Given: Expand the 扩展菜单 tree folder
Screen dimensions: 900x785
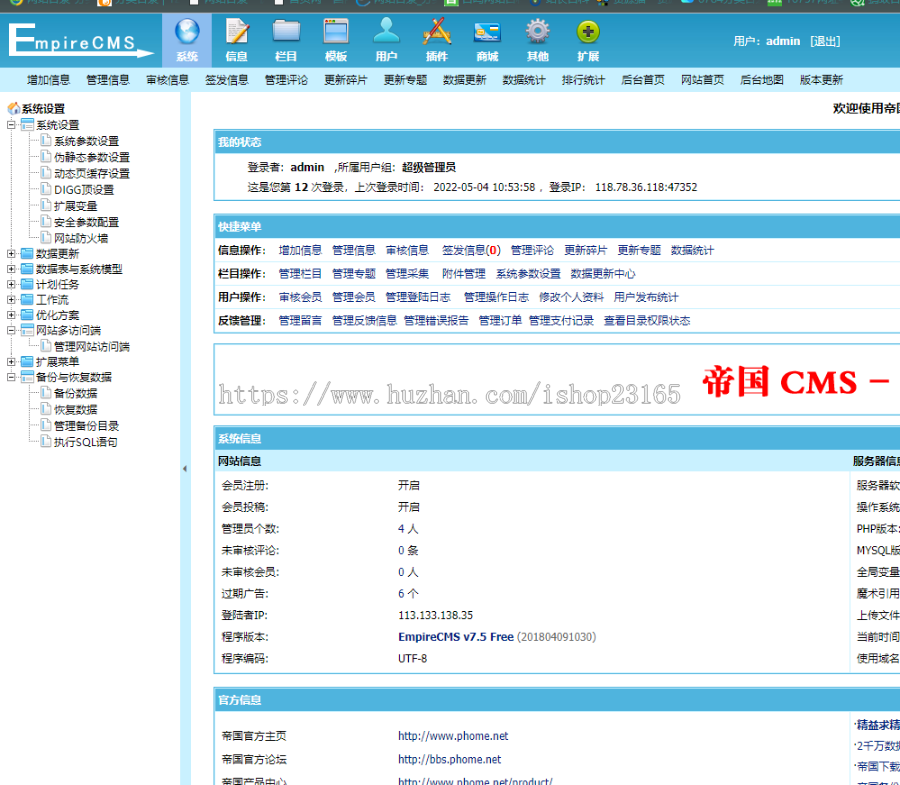Looking at the screenshot, I should (x=11, y=362).
